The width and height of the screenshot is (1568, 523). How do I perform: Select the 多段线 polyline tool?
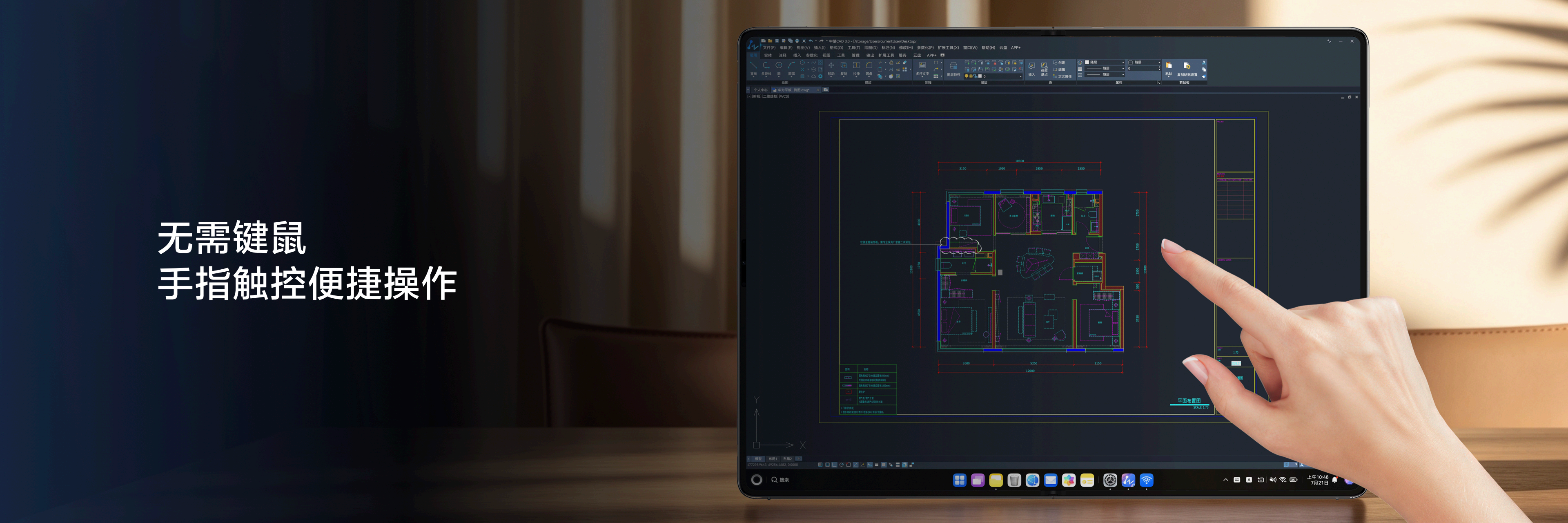[x=766, y=69]
